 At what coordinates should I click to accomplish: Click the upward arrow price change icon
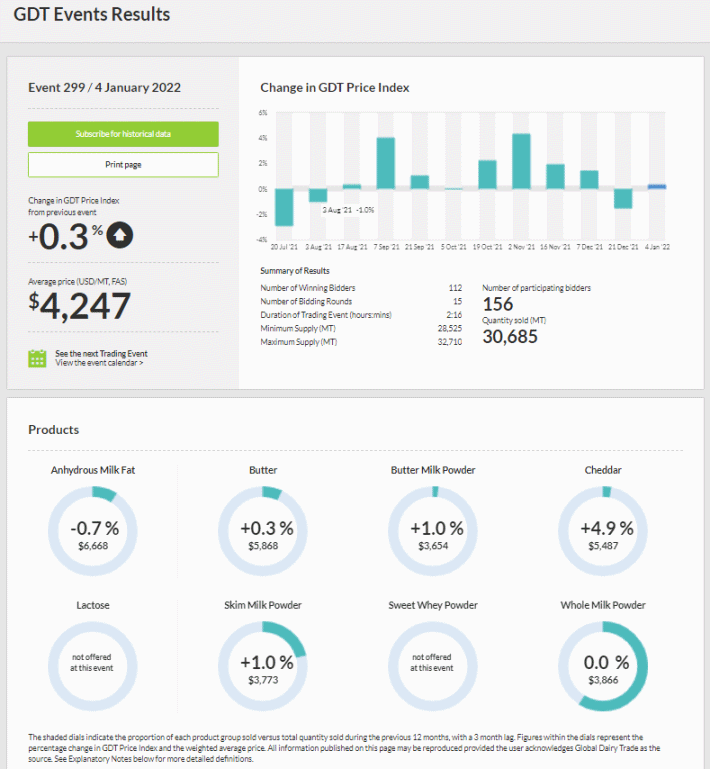click(x=120, y=235)
